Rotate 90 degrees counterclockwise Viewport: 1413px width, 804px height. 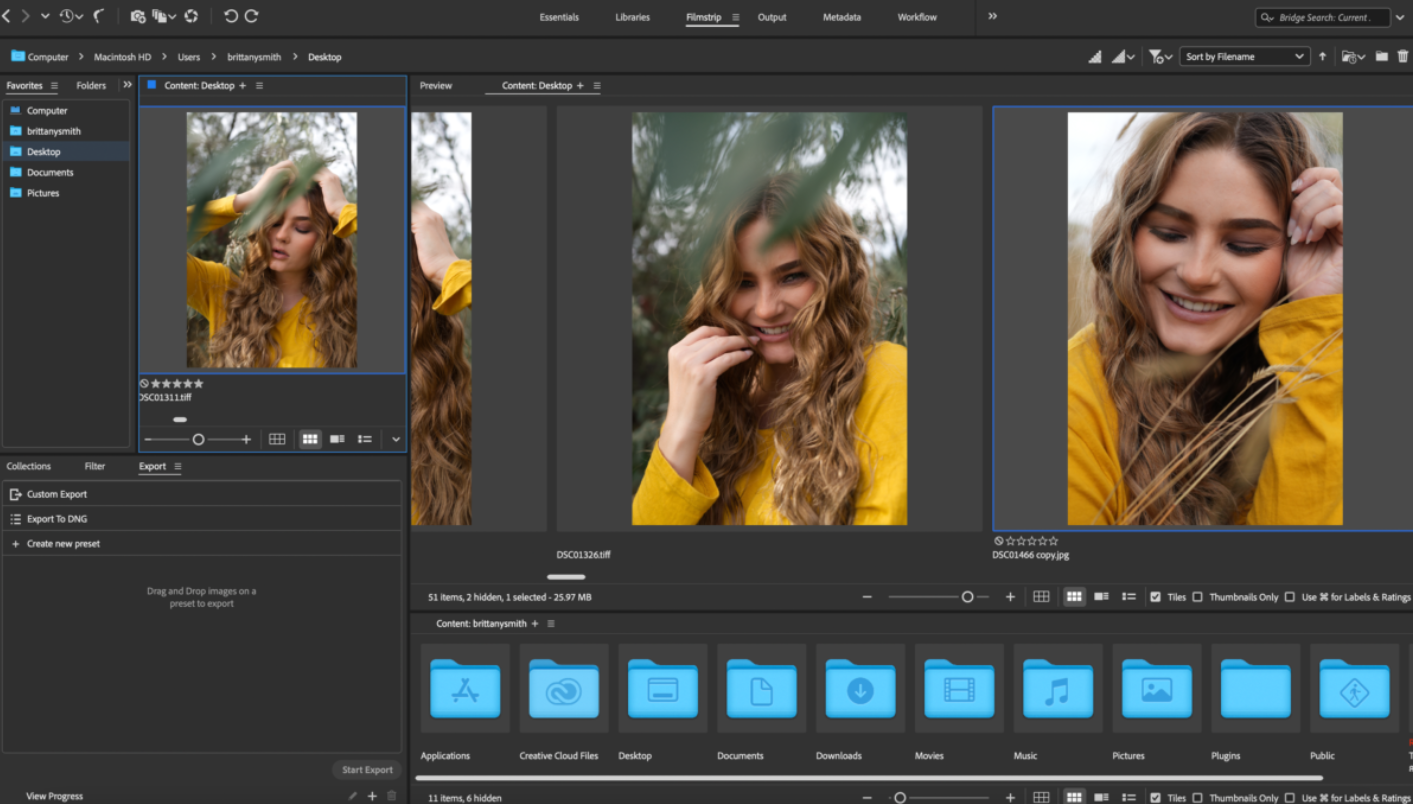pos(231,16)
